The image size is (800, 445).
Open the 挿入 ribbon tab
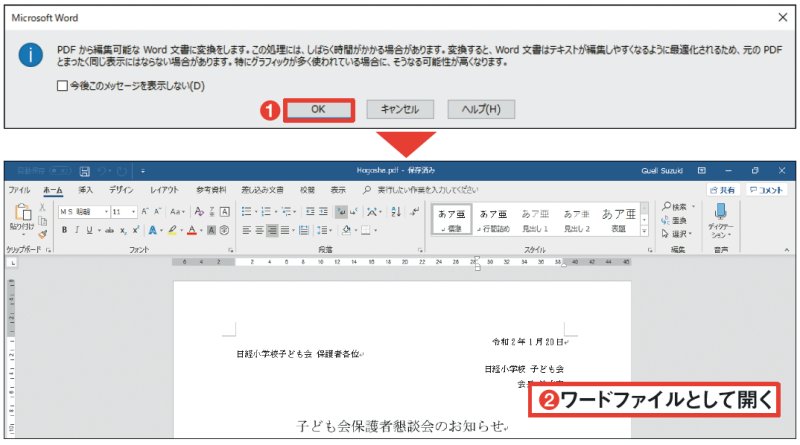click(86, 189)
